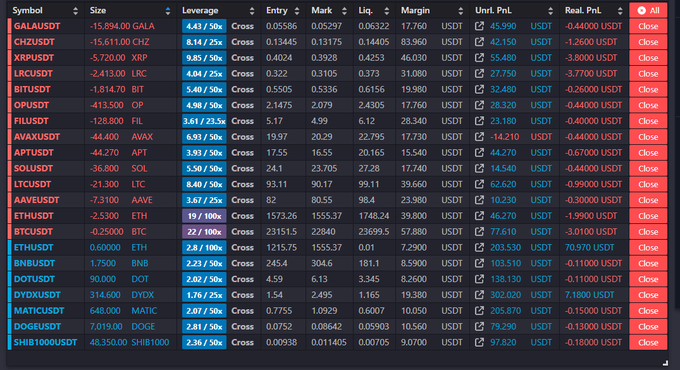The height and width of the screenshot is (370, 680).
Task: Adjust long ETHUSDT leverage 2.8 / 100x
Action: (x=204, y=247)
